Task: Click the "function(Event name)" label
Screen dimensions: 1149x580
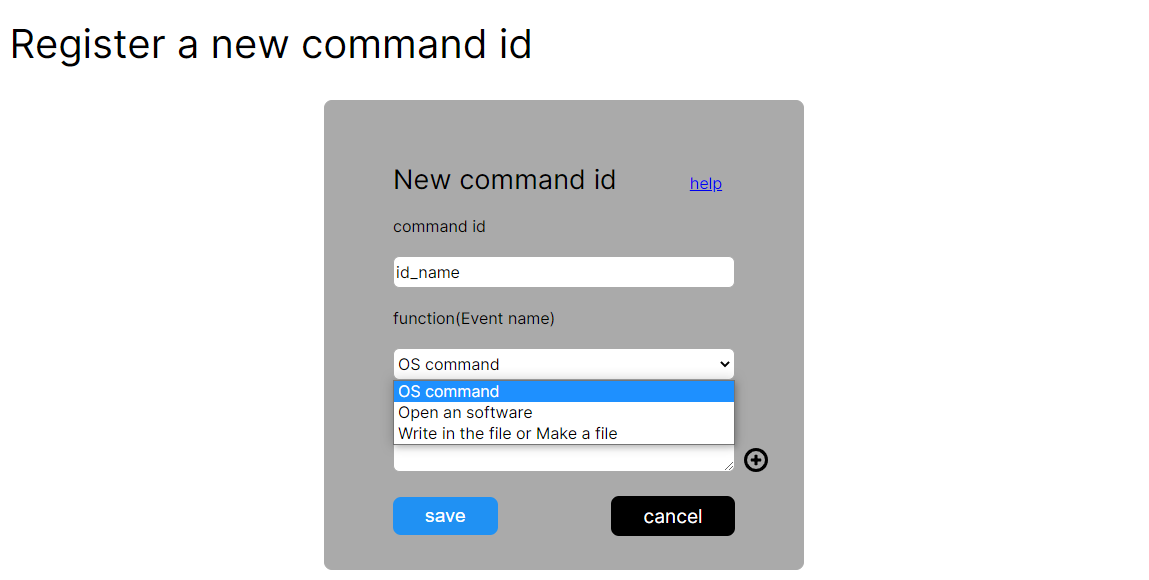Action: [473, 319]
